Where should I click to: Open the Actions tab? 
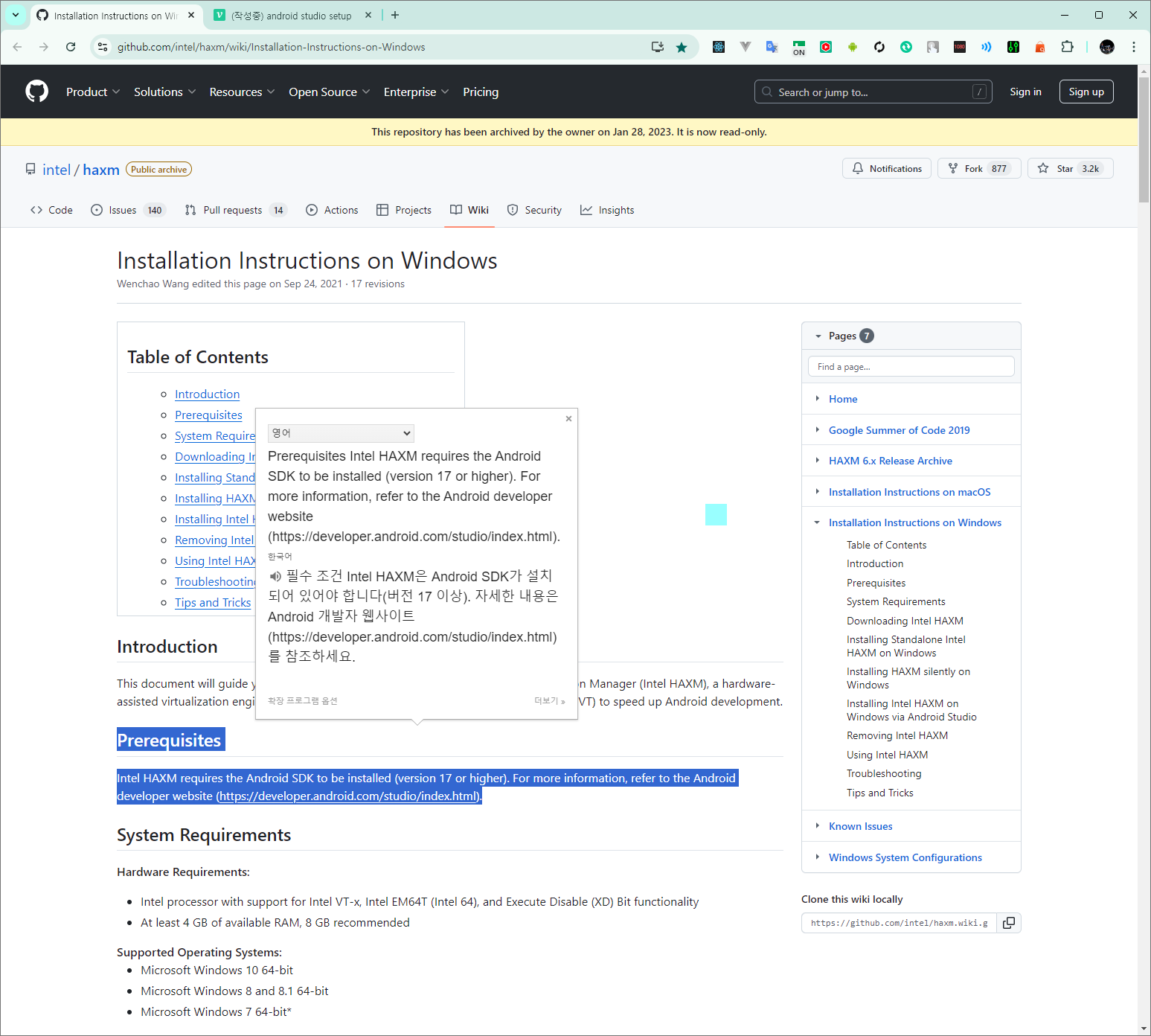(x=332, y=210)
